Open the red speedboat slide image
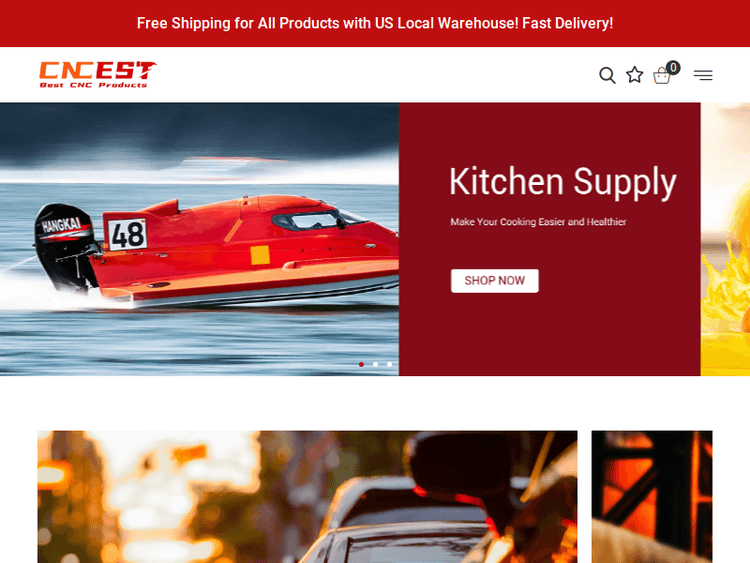Screen dimensions: 750x563 [x=199, y=239]
